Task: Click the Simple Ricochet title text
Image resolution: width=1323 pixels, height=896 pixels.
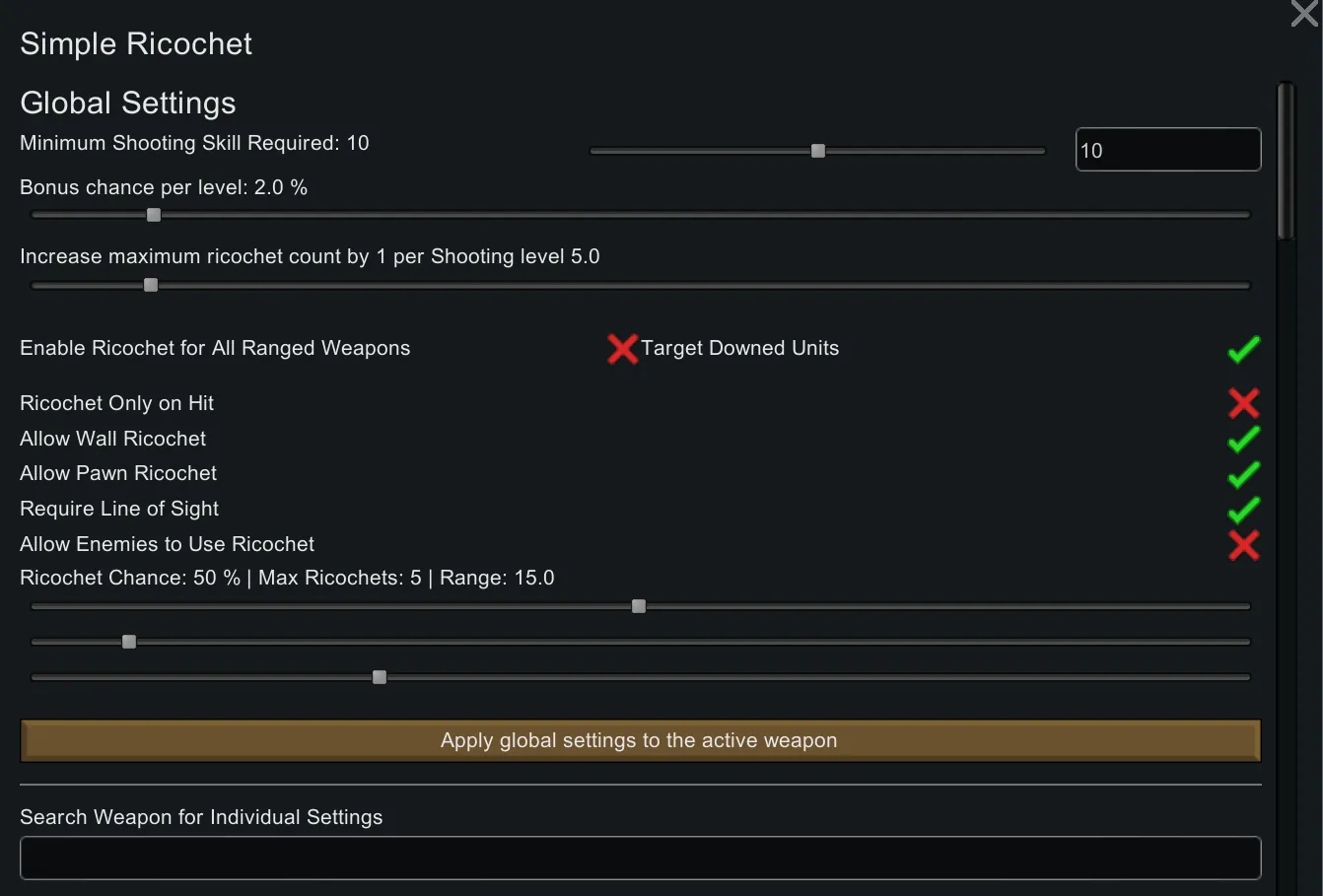Action: 136,44
